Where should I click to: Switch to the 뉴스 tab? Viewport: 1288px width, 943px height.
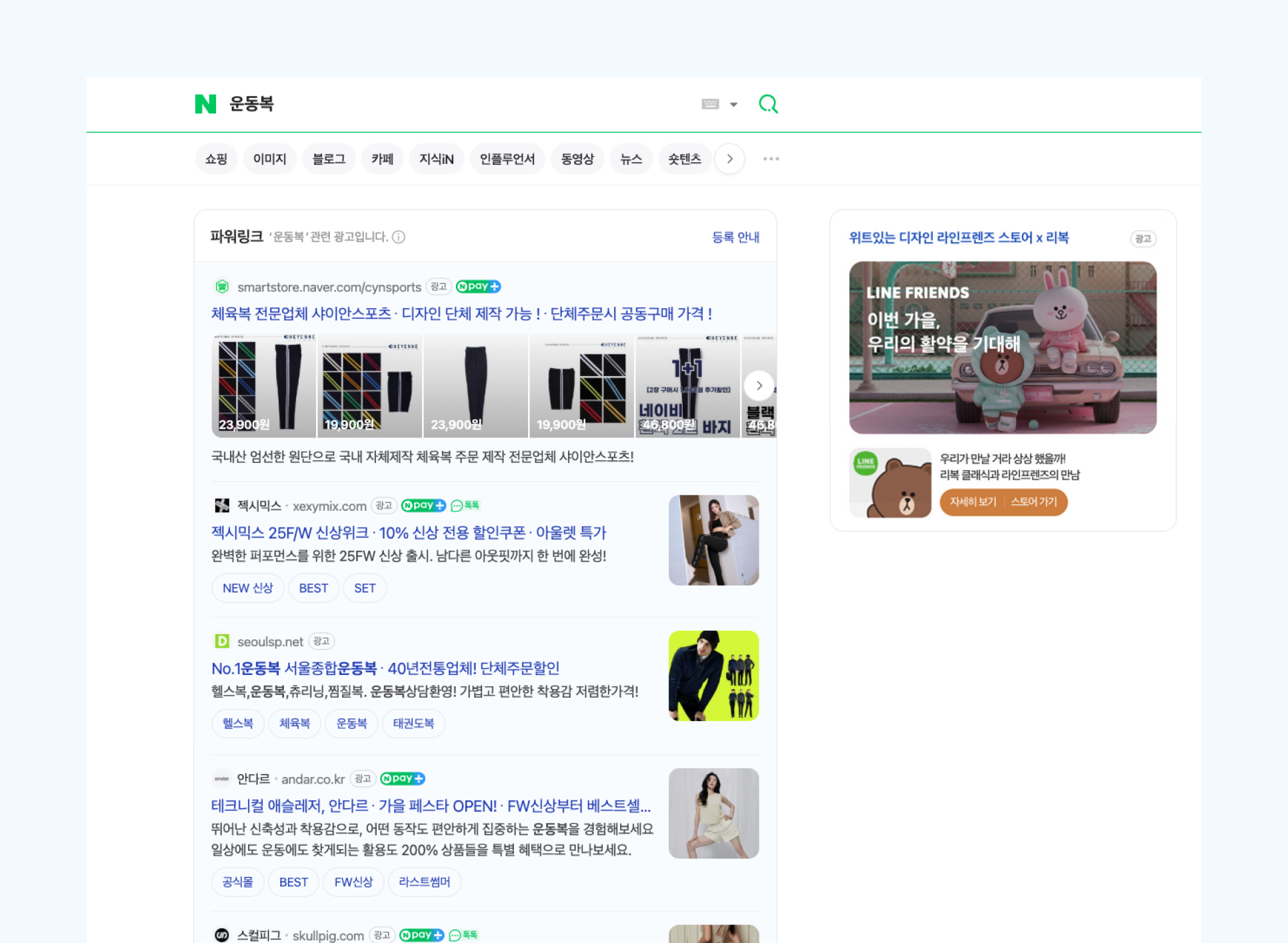631,159
